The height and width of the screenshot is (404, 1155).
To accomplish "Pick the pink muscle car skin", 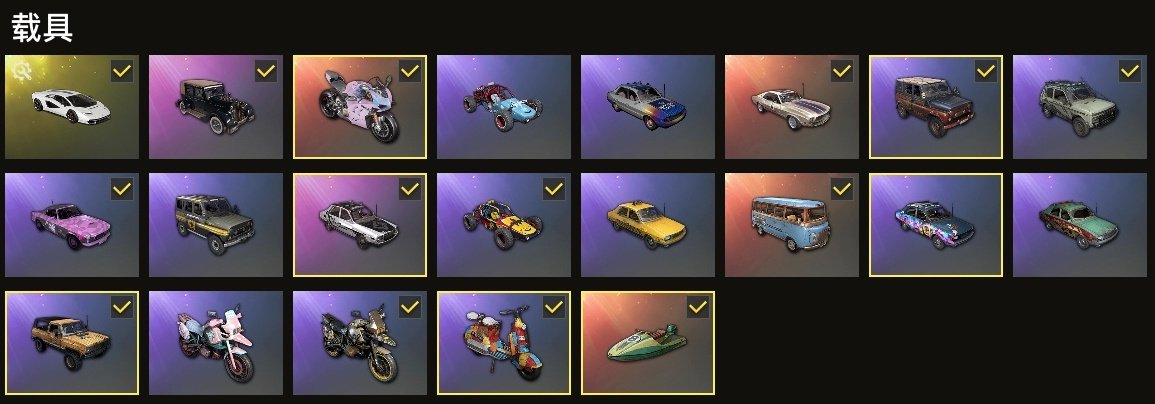I will click(71, 225).
